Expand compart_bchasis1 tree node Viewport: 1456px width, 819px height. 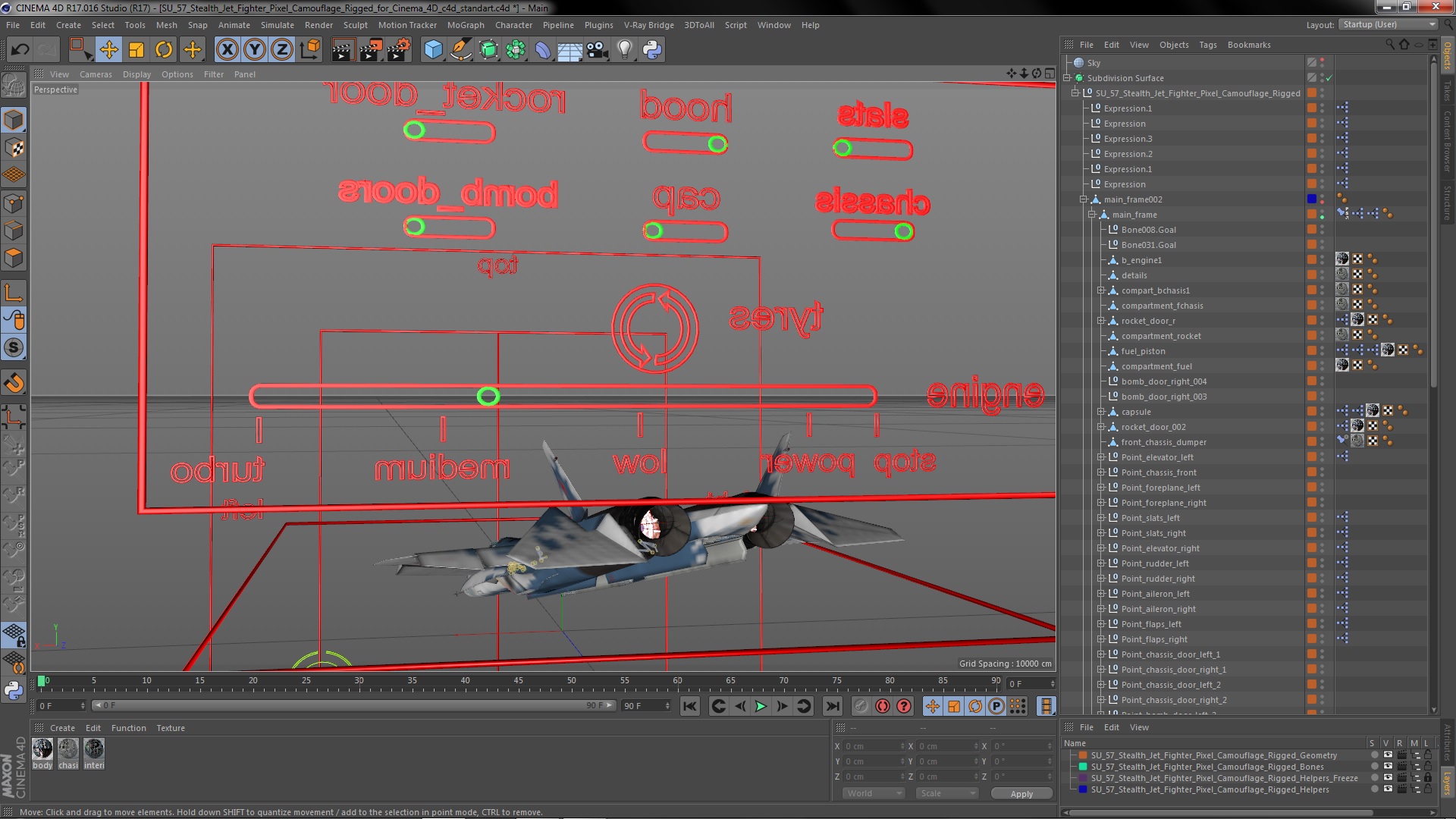(1101, 290)
